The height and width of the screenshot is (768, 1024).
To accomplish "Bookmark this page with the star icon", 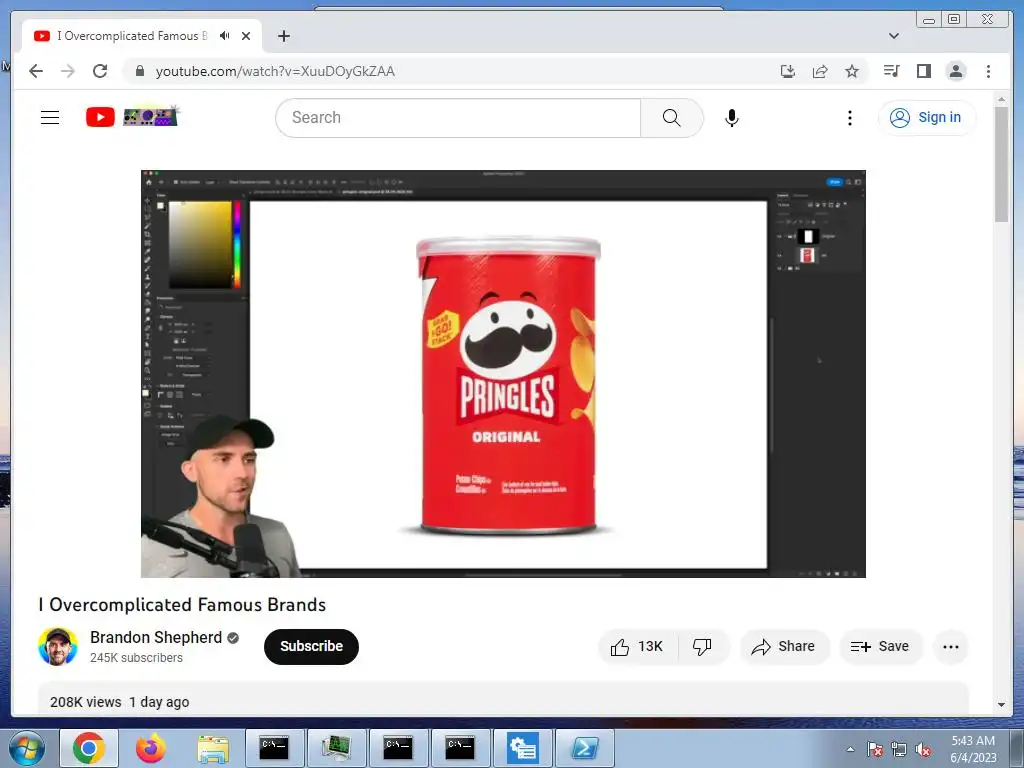I will pos(852,71).
